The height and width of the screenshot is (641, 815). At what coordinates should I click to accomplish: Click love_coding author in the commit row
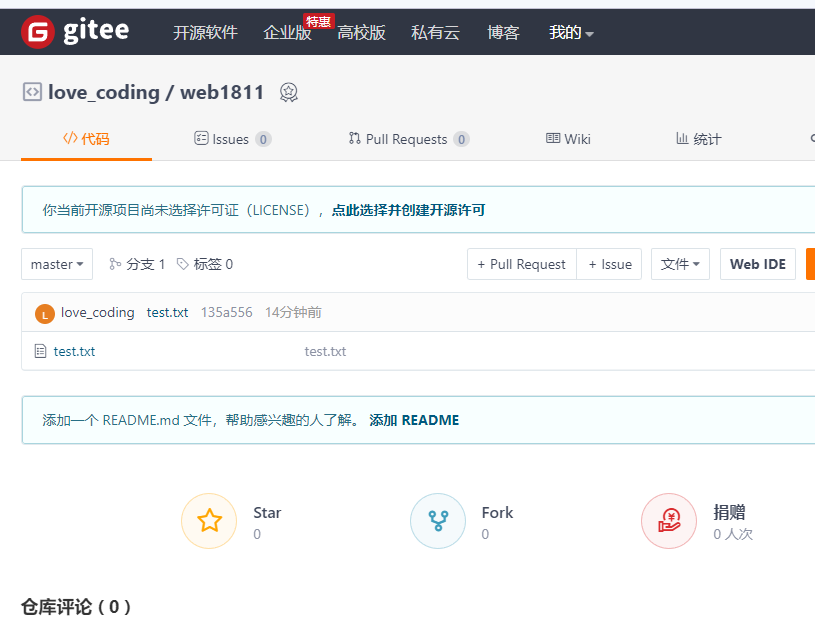tap(98, 312)
